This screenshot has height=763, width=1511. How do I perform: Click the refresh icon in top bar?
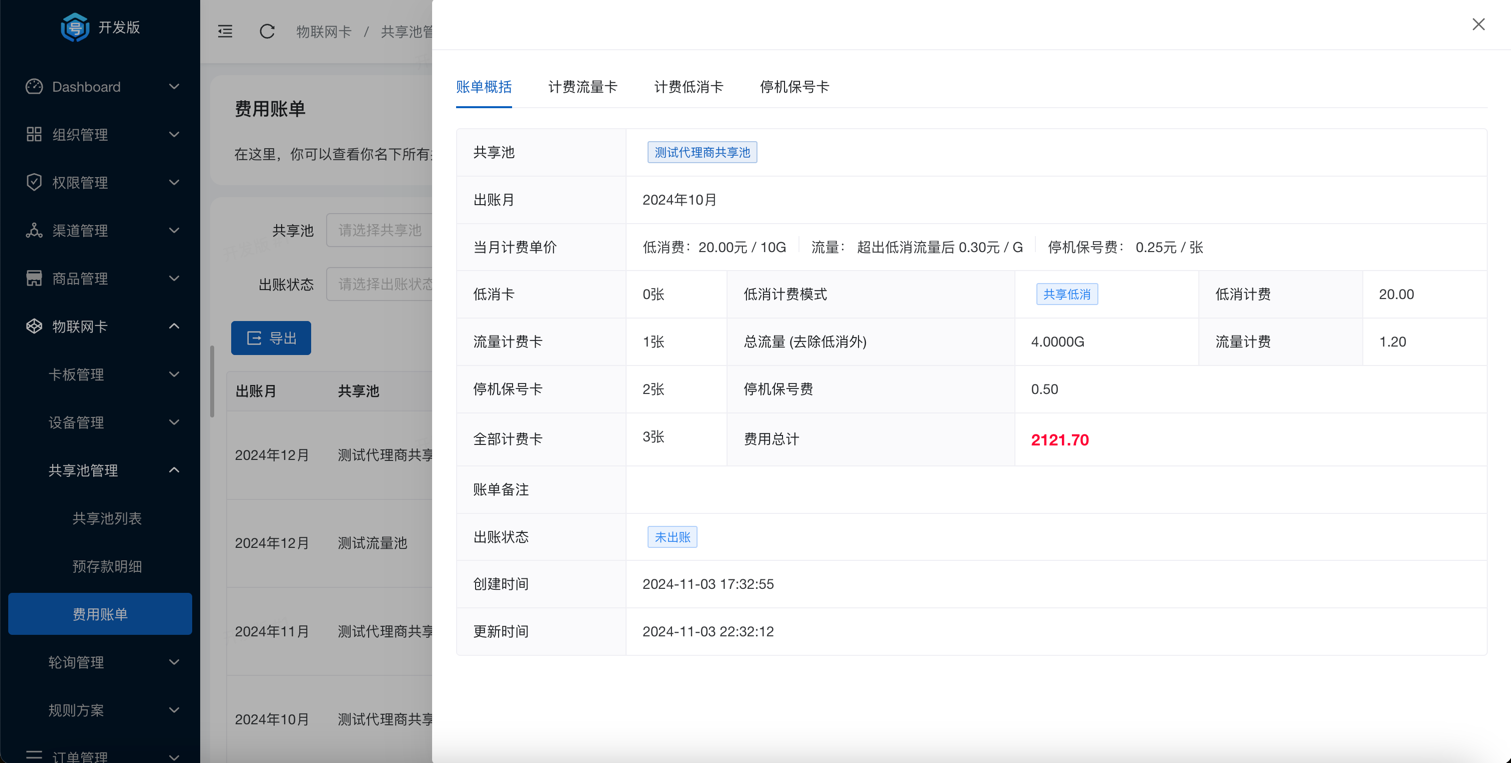(x=267, y=31)
